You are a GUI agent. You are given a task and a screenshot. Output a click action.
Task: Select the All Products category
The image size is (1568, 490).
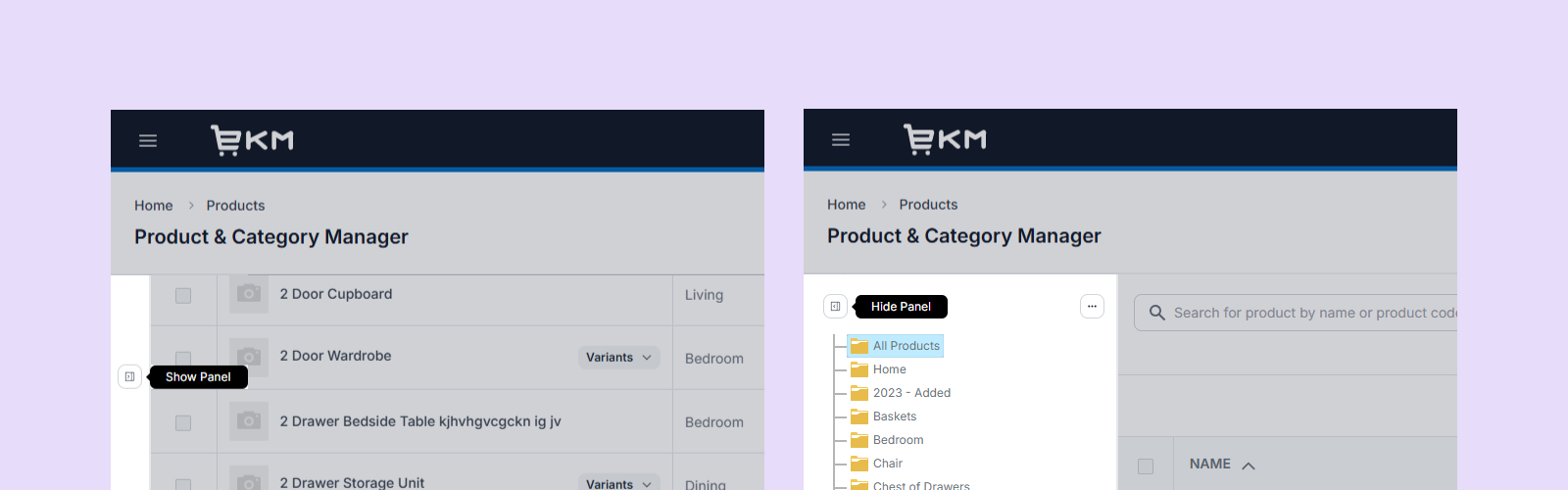click(906, 346)
